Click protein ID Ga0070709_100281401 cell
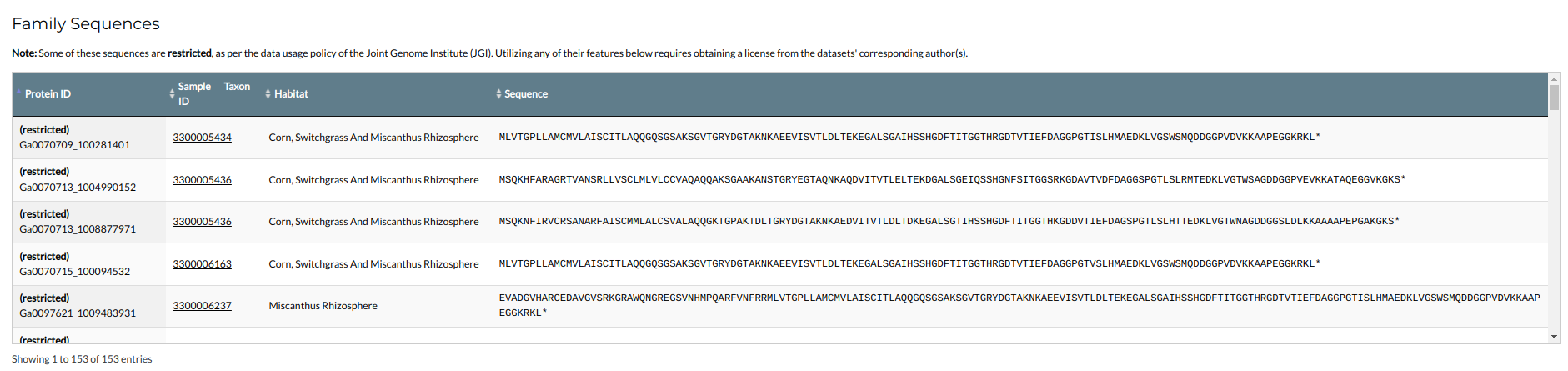This screenshot has height=371, width=1568. coord(75,145)
